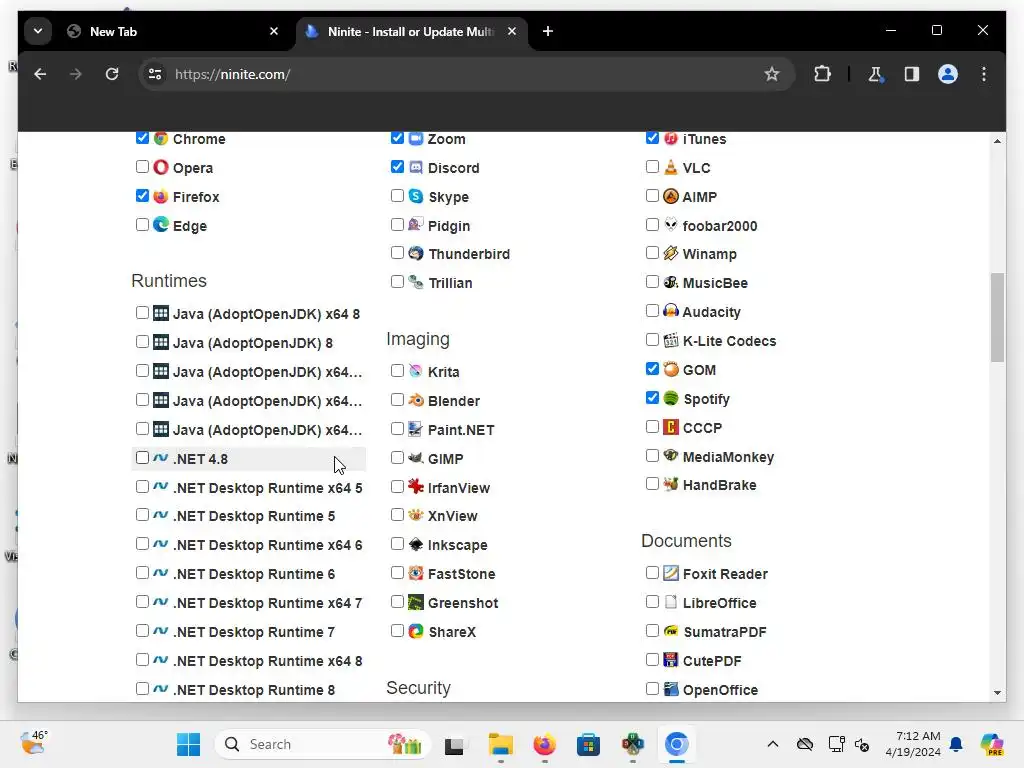Click the Opera browser icon
This screenshot has width=1024, height=768.
(161, 167)
